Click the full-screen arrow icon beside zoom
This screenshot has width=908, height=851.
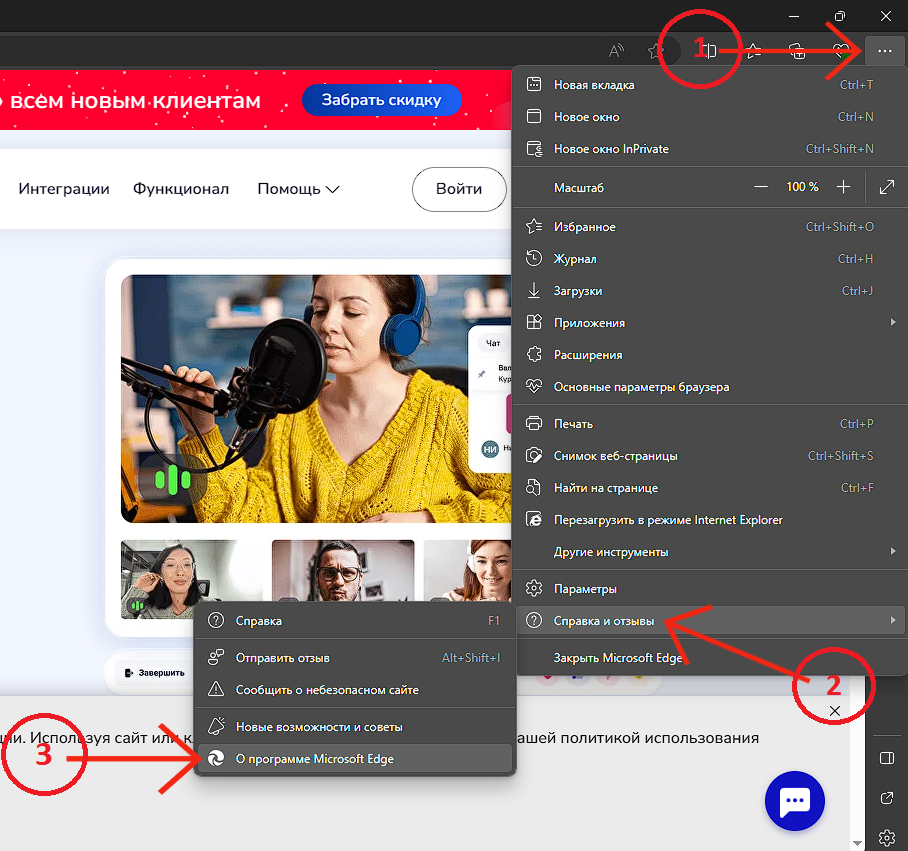[x=886, y=187]
